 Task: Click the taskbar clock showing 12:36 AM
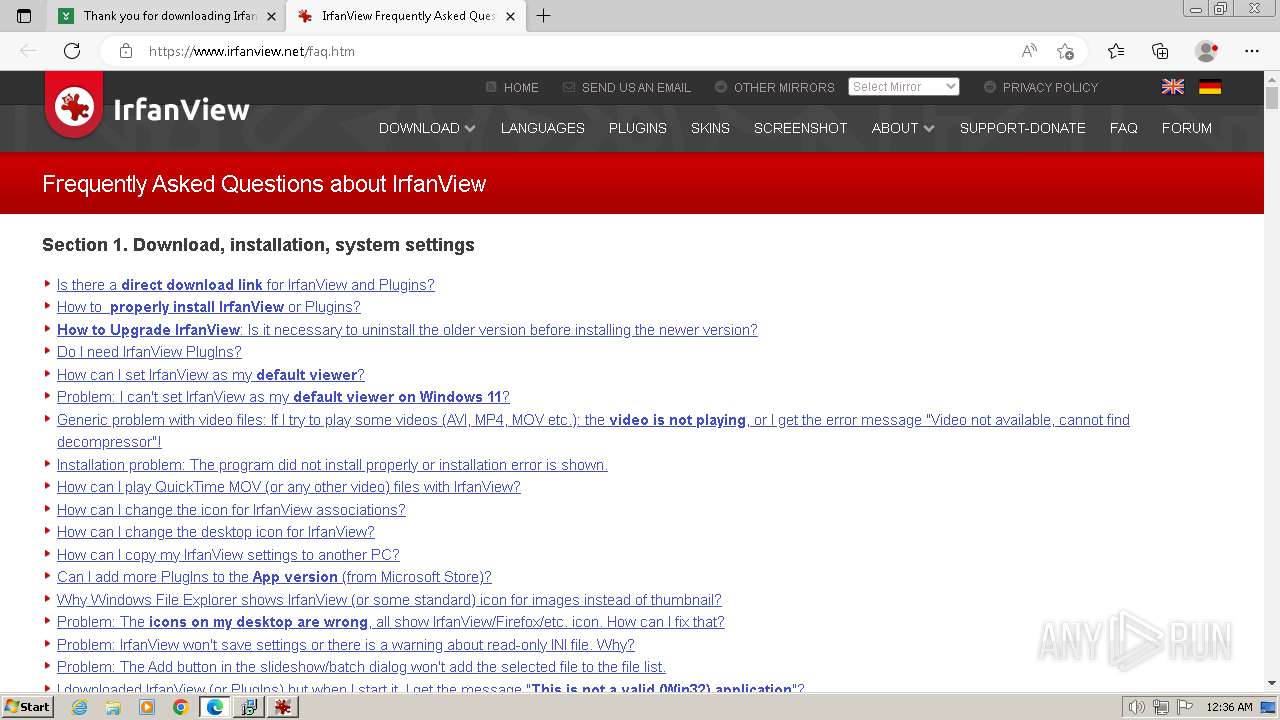[1229, 707]
